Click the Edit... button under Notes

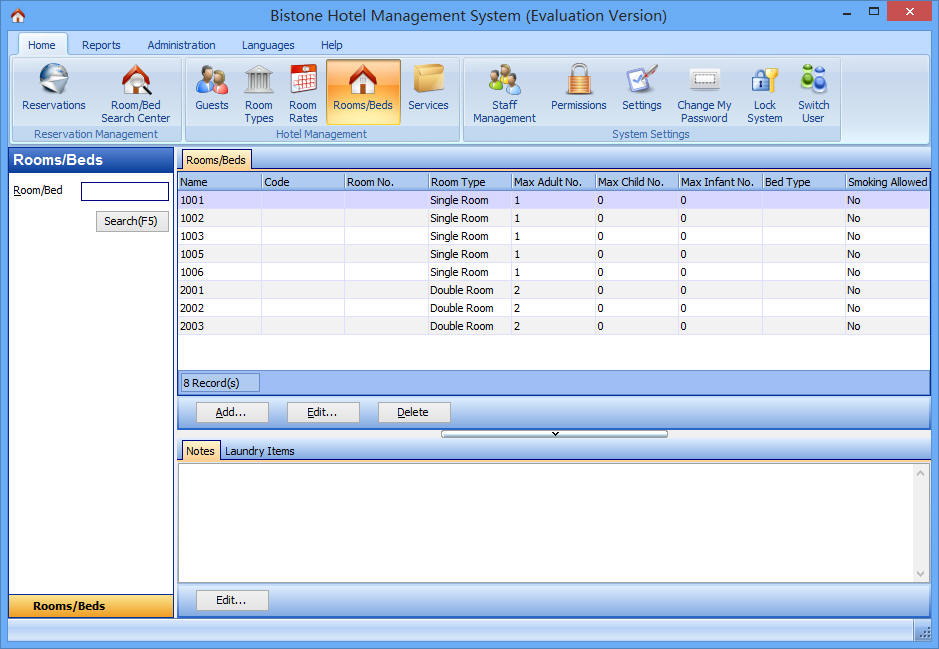point(232,600)
